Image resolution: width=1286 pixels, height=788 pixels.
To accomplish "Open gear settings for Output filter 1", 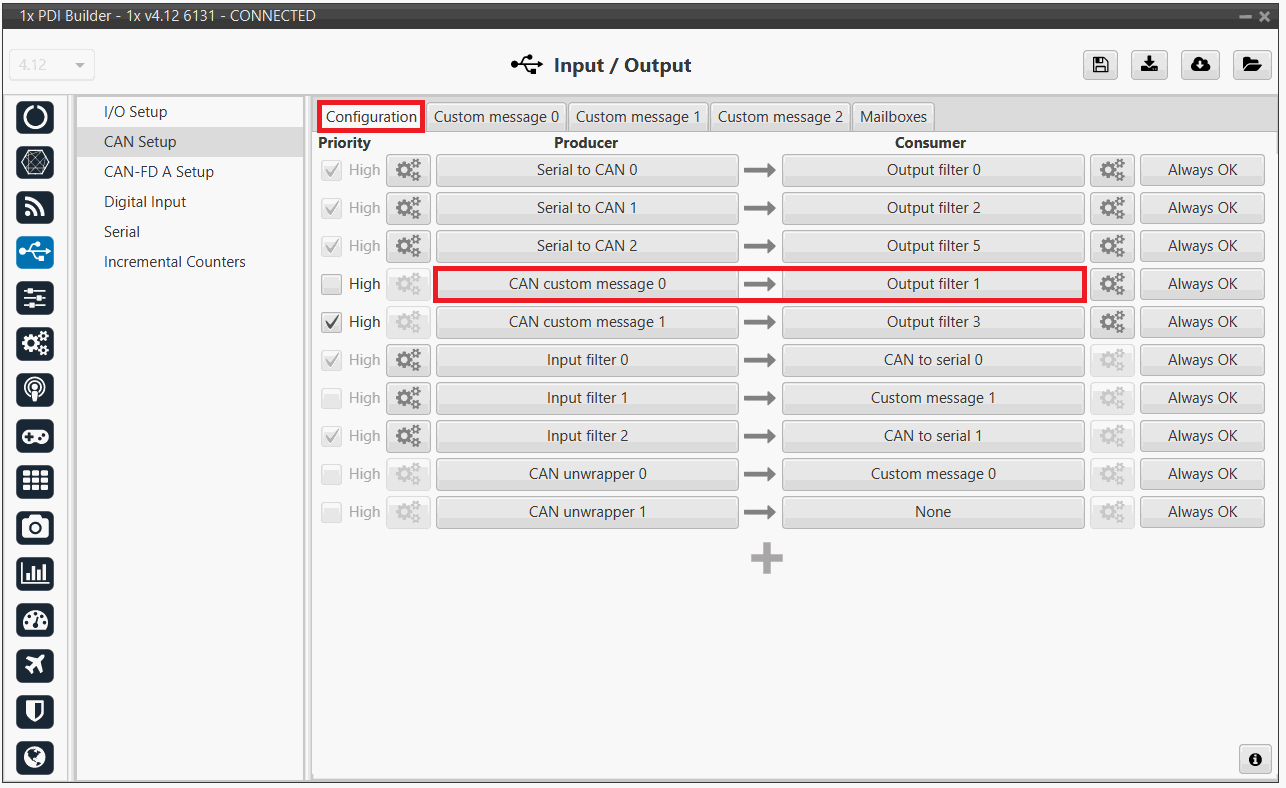I will point(1112,284).
